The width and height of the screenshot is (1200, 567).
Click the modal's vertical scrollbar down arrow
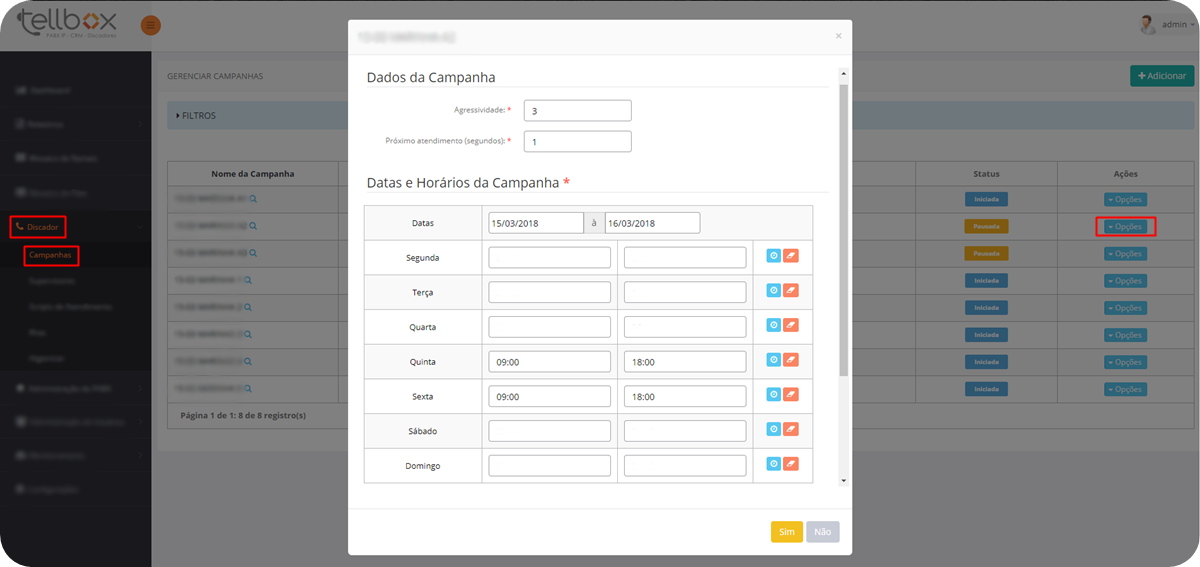tap(843, 480)
